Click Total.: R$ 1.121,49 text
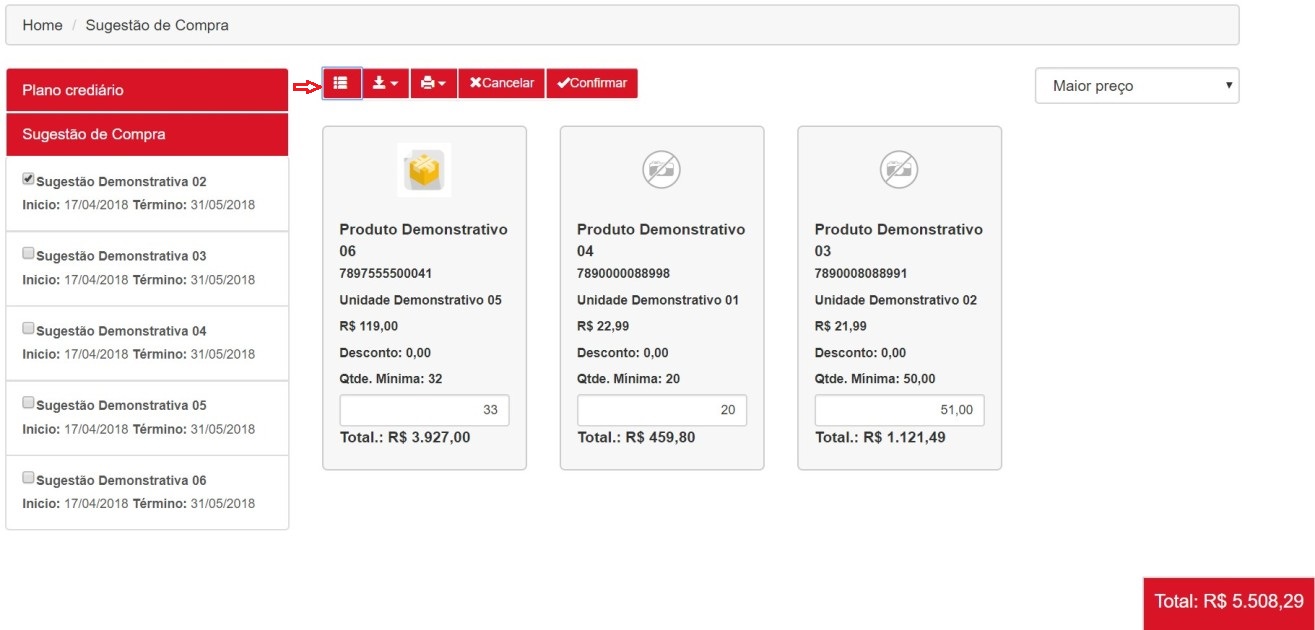Viewport: 1315px width, 630px height. [880, 437]
